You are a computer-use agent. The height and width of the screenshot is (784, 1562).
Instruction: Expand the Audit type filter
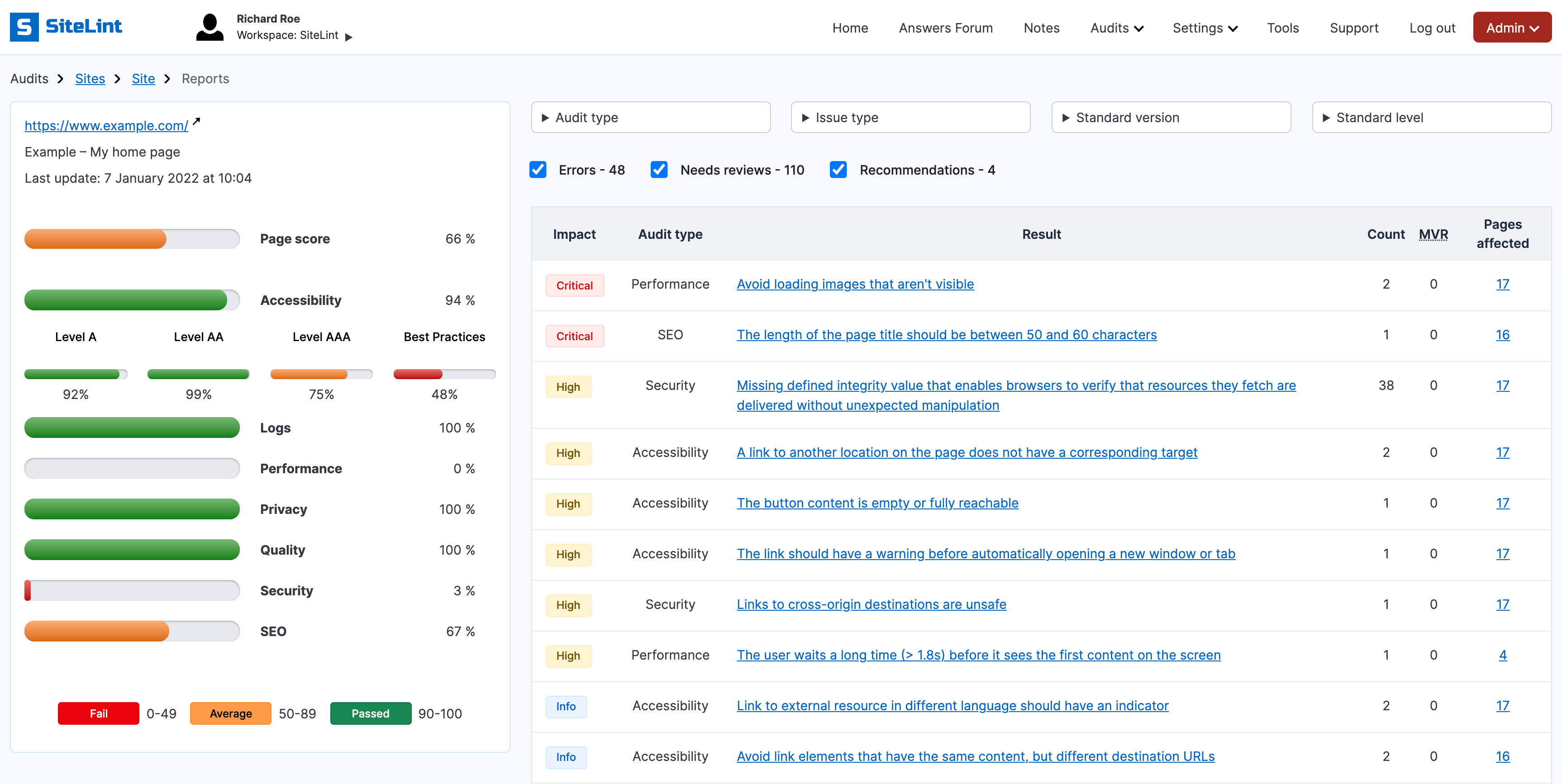click(651, 118)
